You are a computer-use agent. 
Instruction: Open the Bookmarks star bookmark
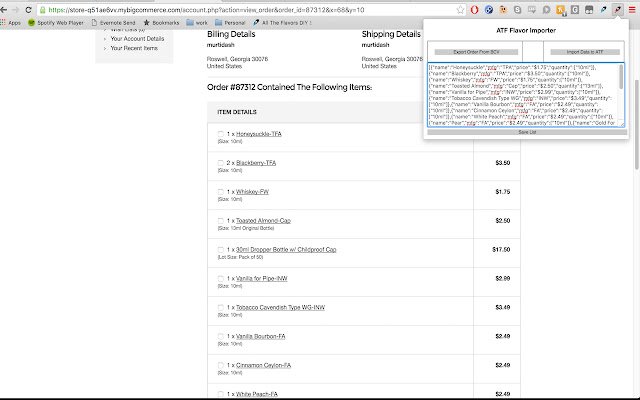(161, 23)
